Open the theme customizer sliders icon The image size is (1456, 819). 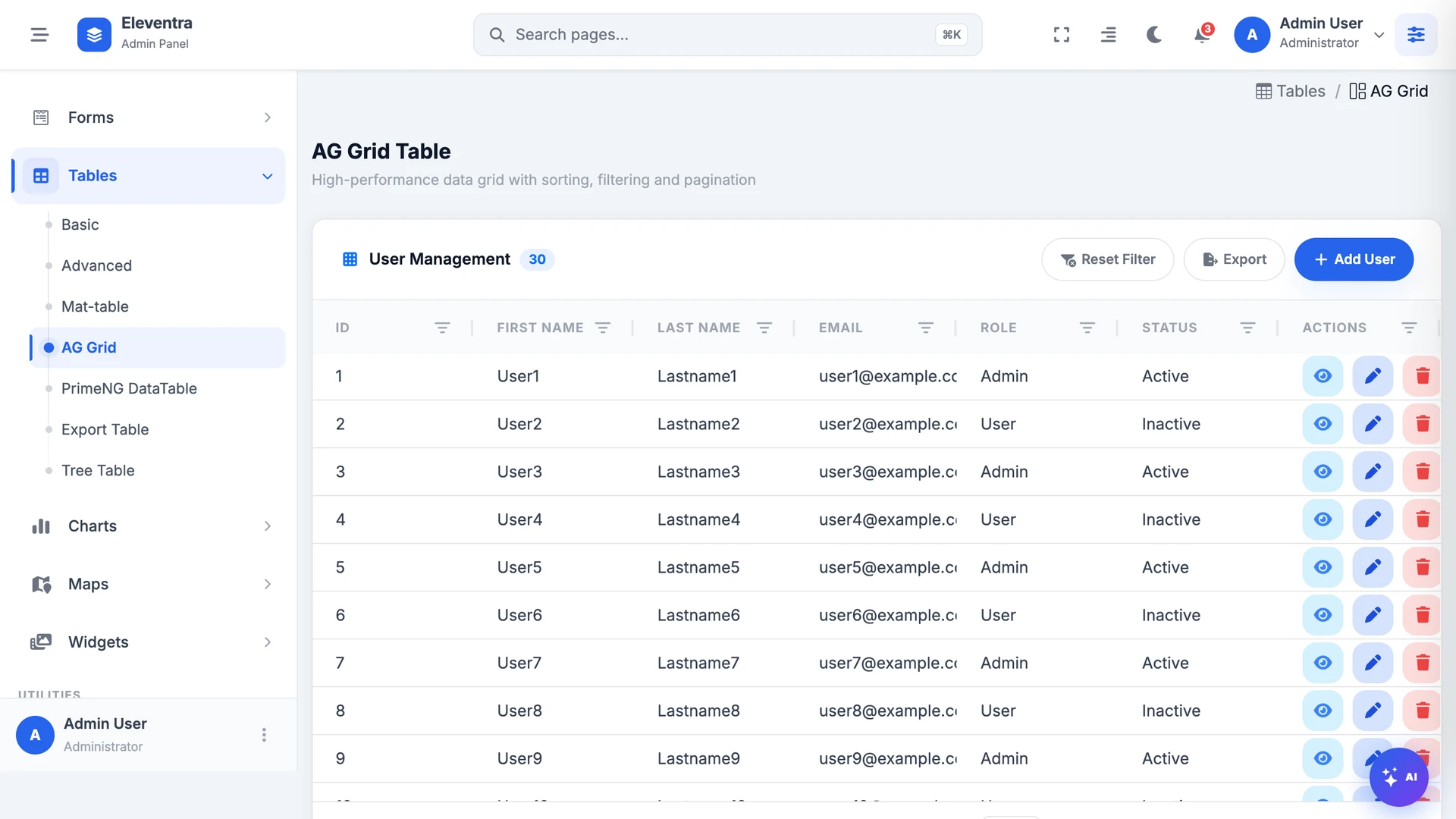(1416, 35)
